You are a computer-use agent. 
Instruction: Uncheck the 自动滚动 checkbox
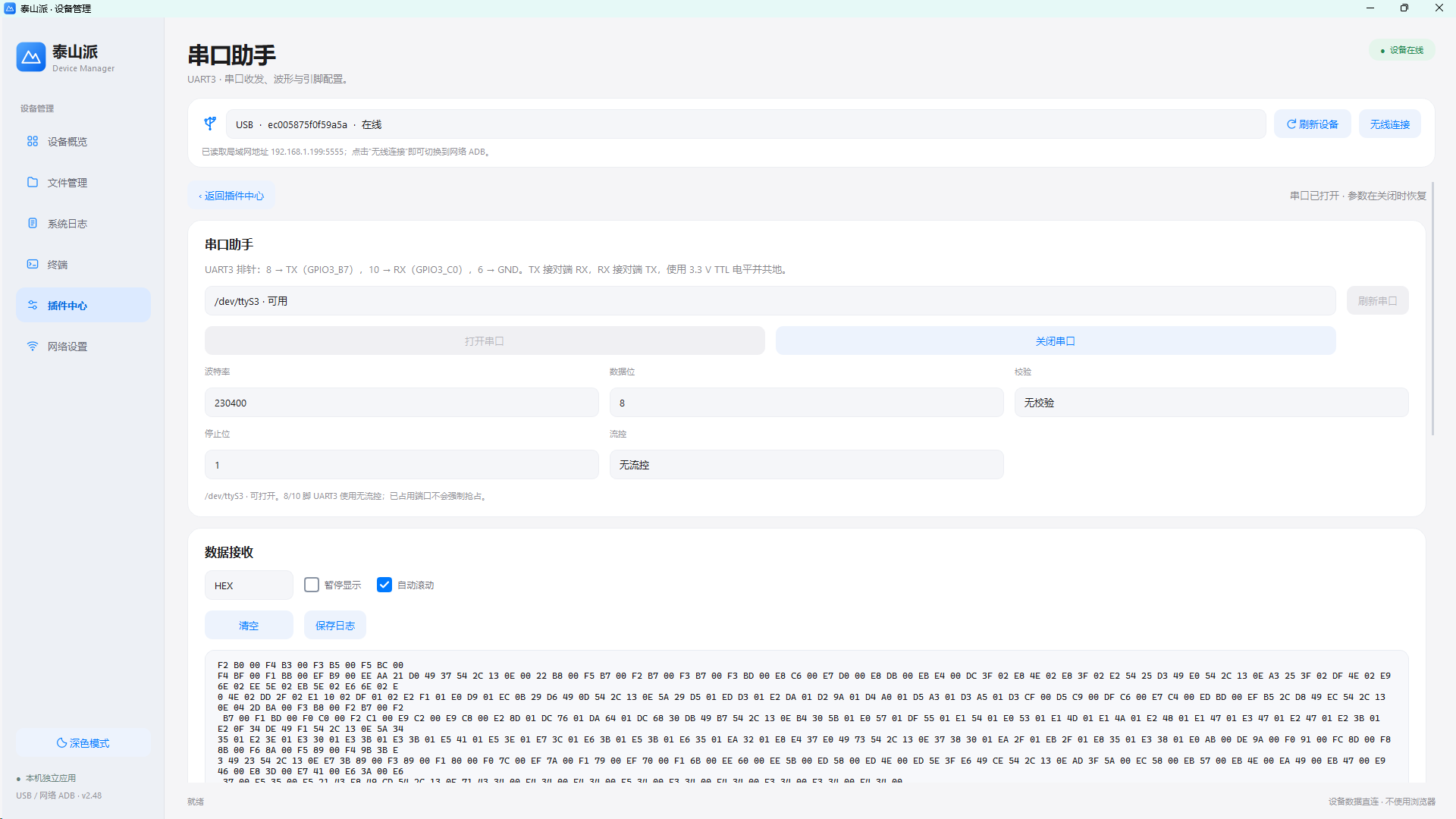click(384, 585)
